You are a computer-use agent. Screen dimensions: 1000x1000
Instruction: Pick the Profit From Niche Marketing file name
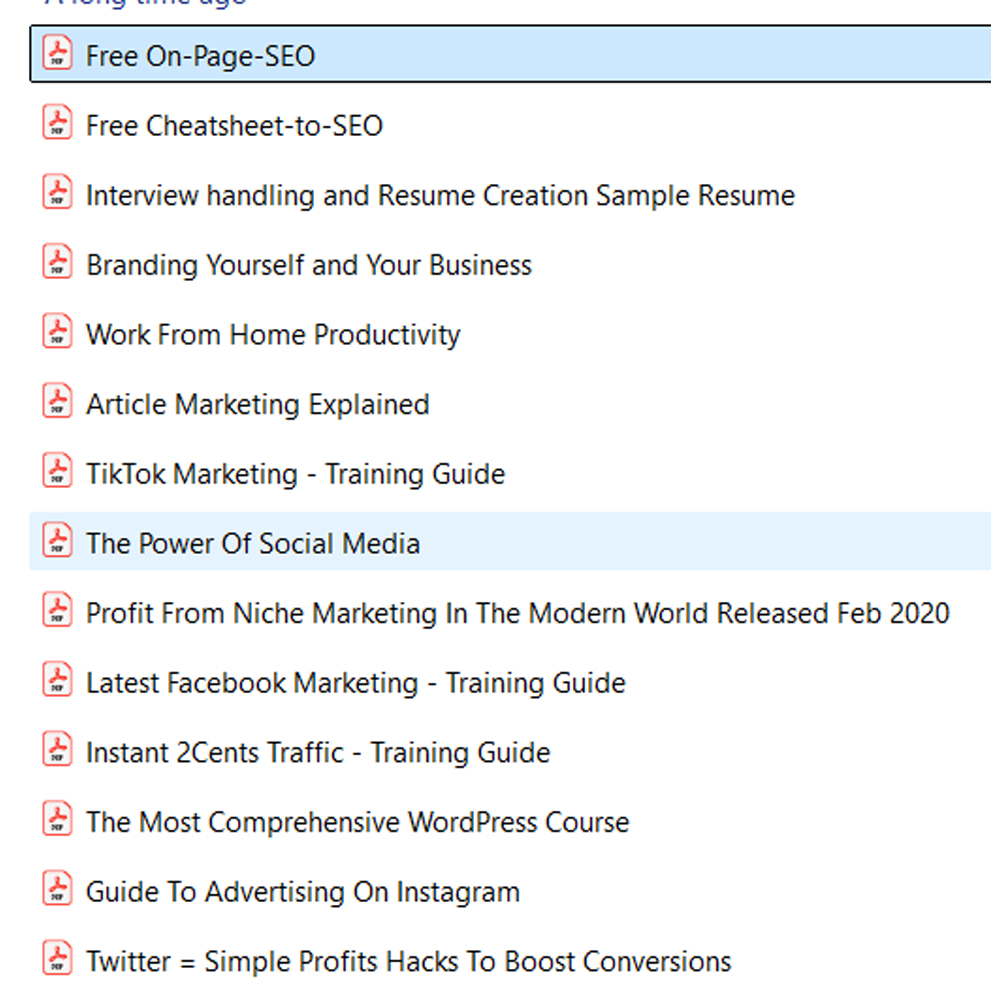coord(517,613)
